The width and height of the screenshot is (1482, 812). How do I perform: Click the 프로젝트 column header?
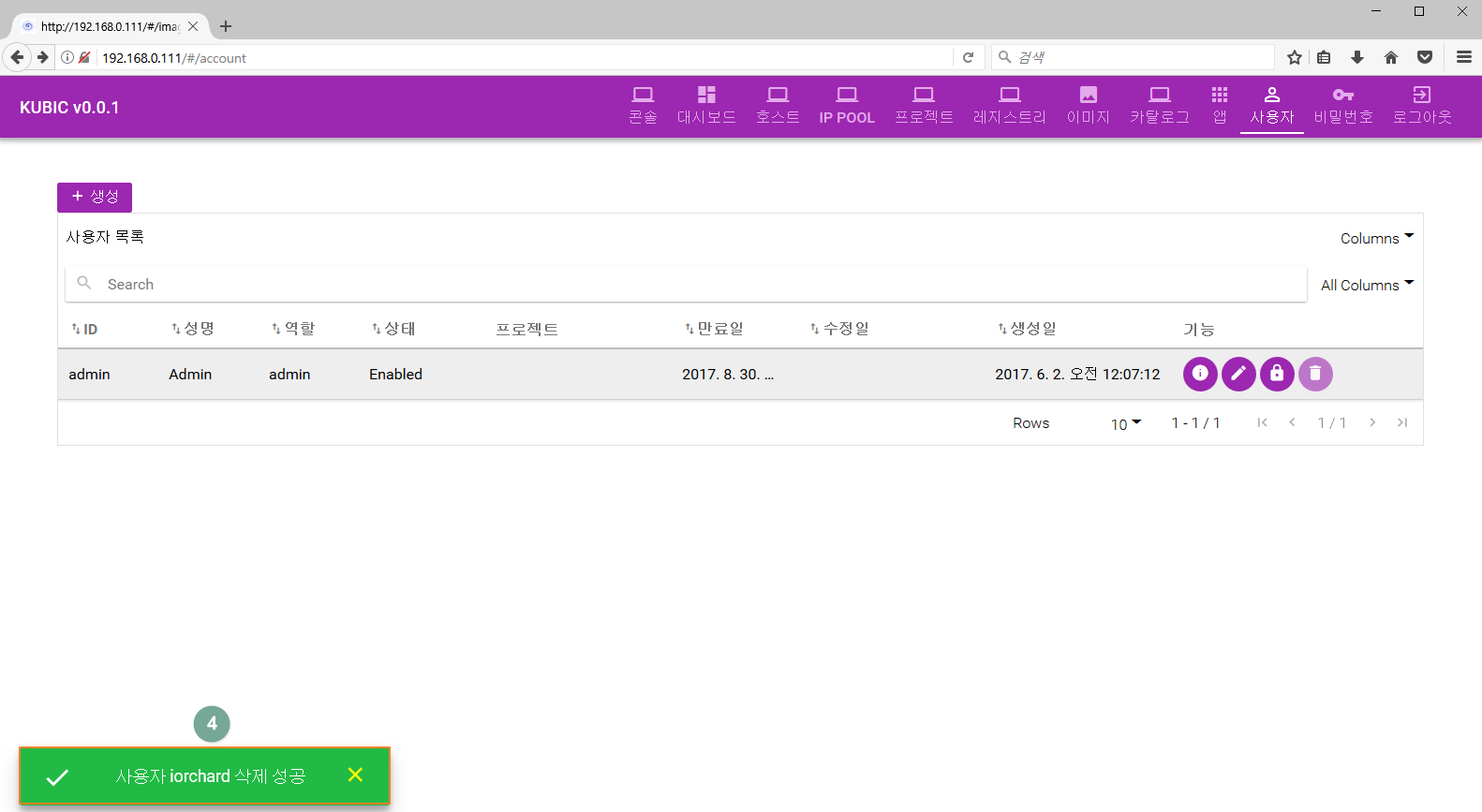(526, 329)
